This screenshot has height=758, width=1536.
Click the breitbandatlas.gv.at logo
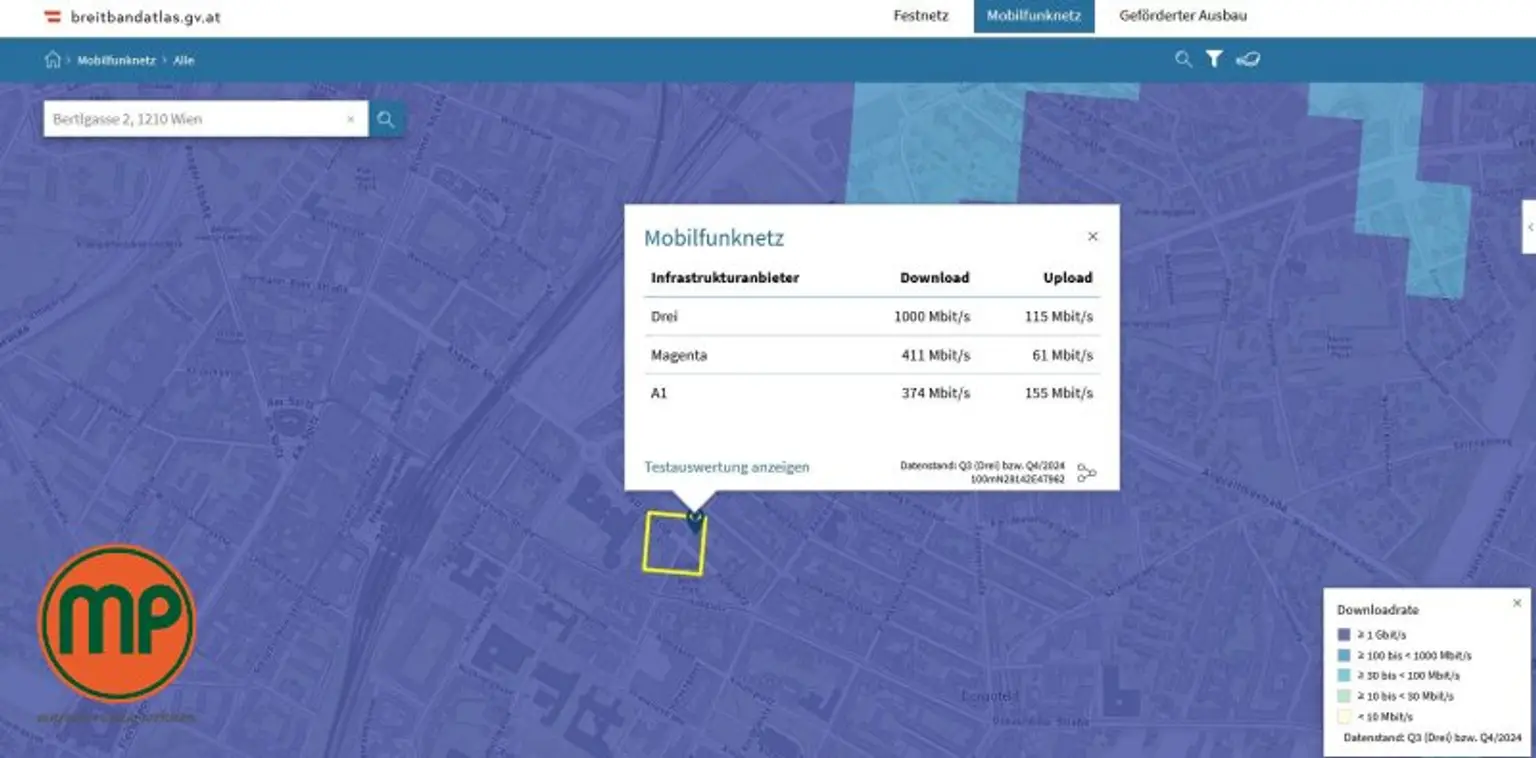133,17
